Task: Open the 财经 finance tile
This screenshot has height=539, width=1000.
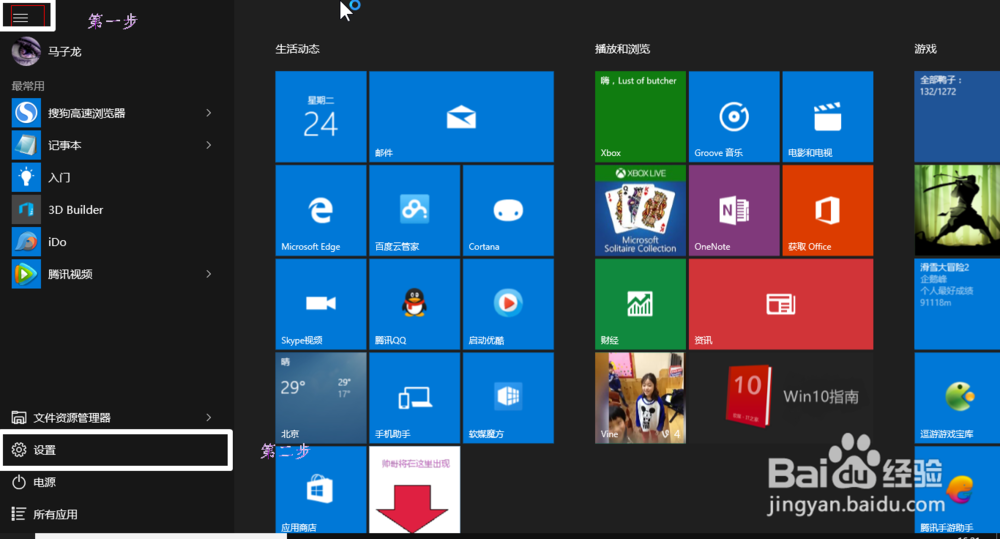Action: [x=640, y=304]
